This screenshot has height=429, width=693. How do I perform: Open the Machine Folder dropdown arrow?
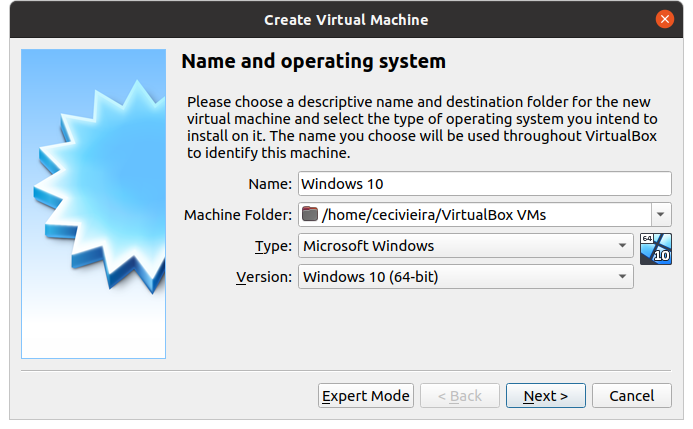point(661,215)
